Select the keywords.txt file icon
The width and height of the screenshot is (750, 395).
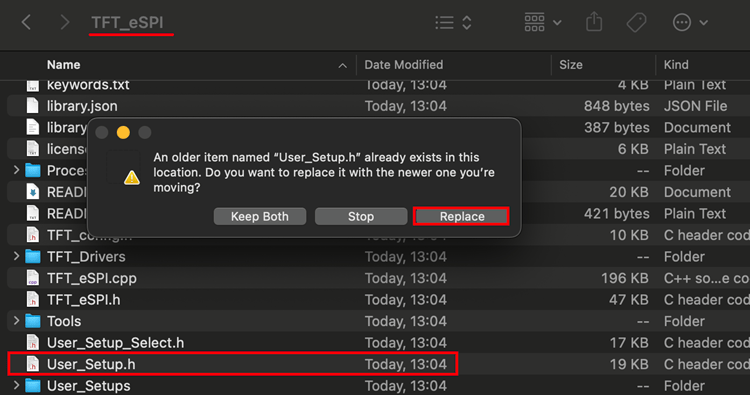[x=33, y=86]
